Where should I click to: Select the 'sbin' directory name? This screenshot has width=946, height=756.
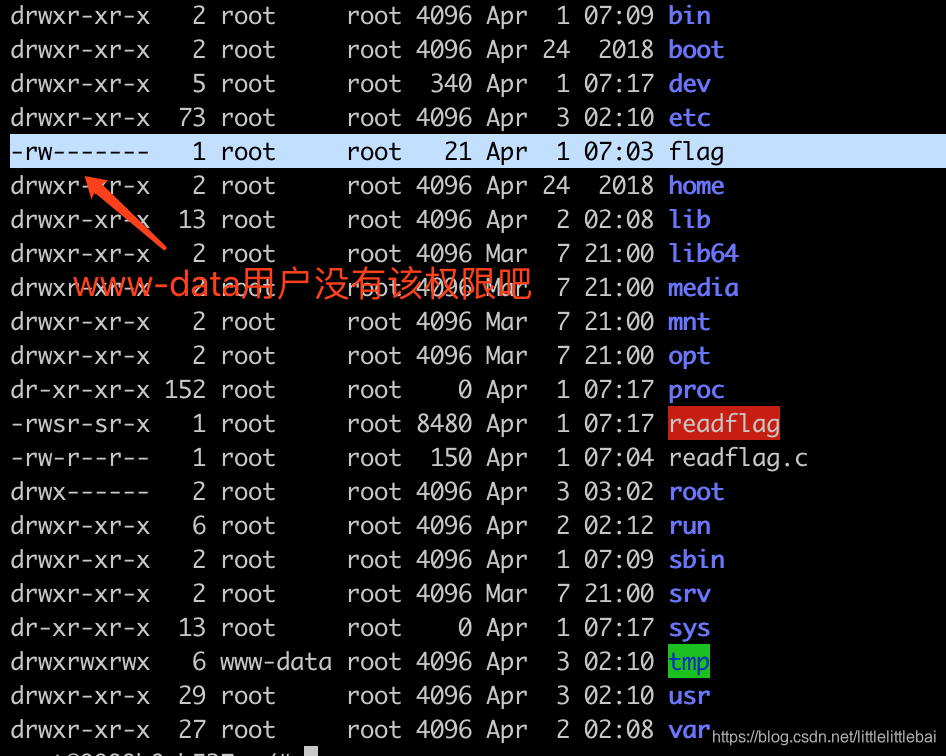696,560
